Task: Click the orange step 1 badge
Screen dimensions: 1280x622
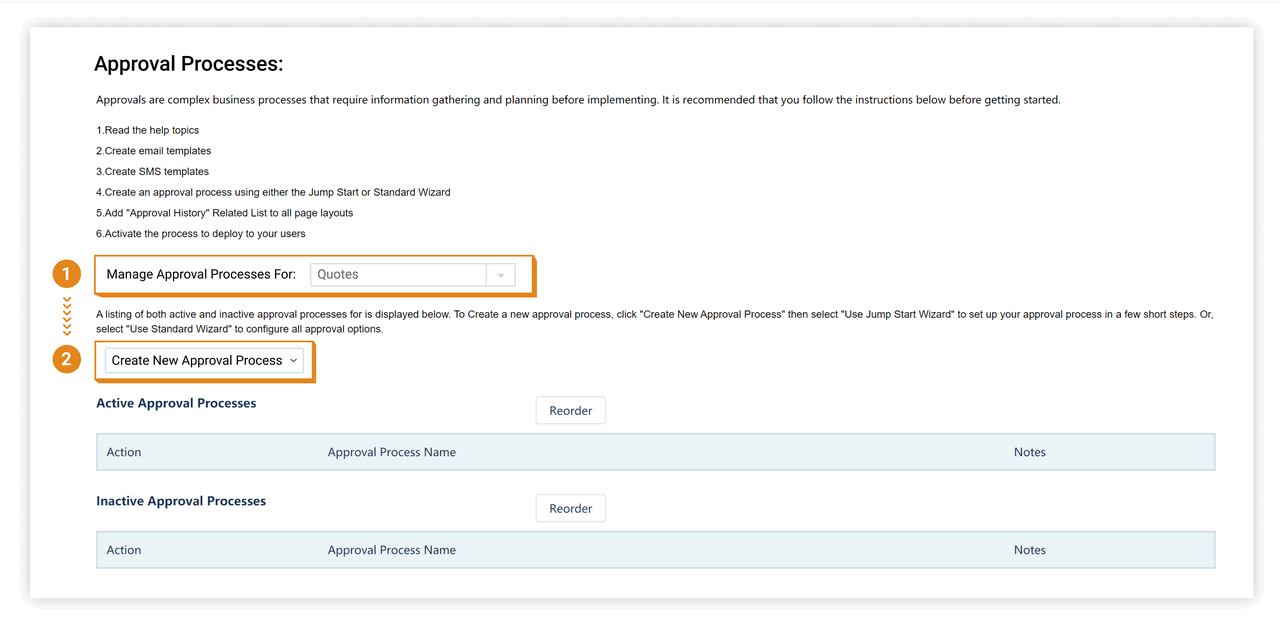Action: click(67, 274)
